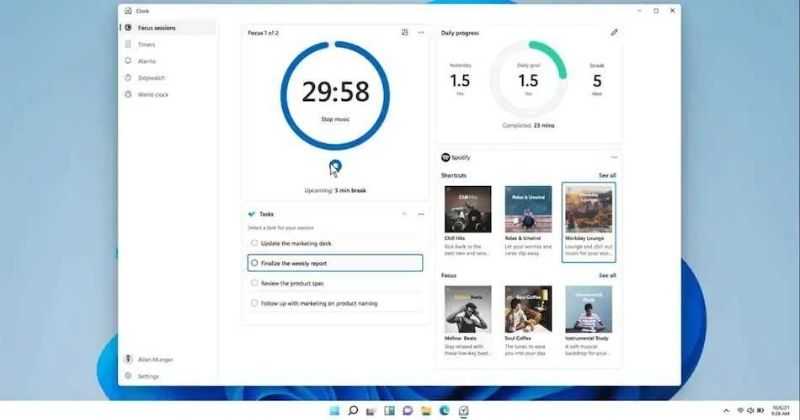Click the user account entry above Settings
The height and width of the screenshot is (420, 800).
[x=168, y=360]
